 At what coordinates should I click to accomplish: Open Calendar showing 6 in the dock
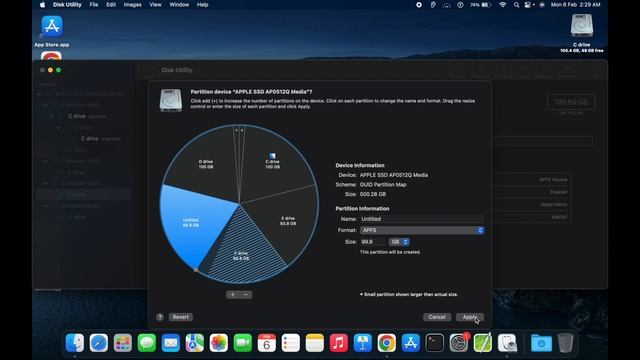[x=267, y=342]
